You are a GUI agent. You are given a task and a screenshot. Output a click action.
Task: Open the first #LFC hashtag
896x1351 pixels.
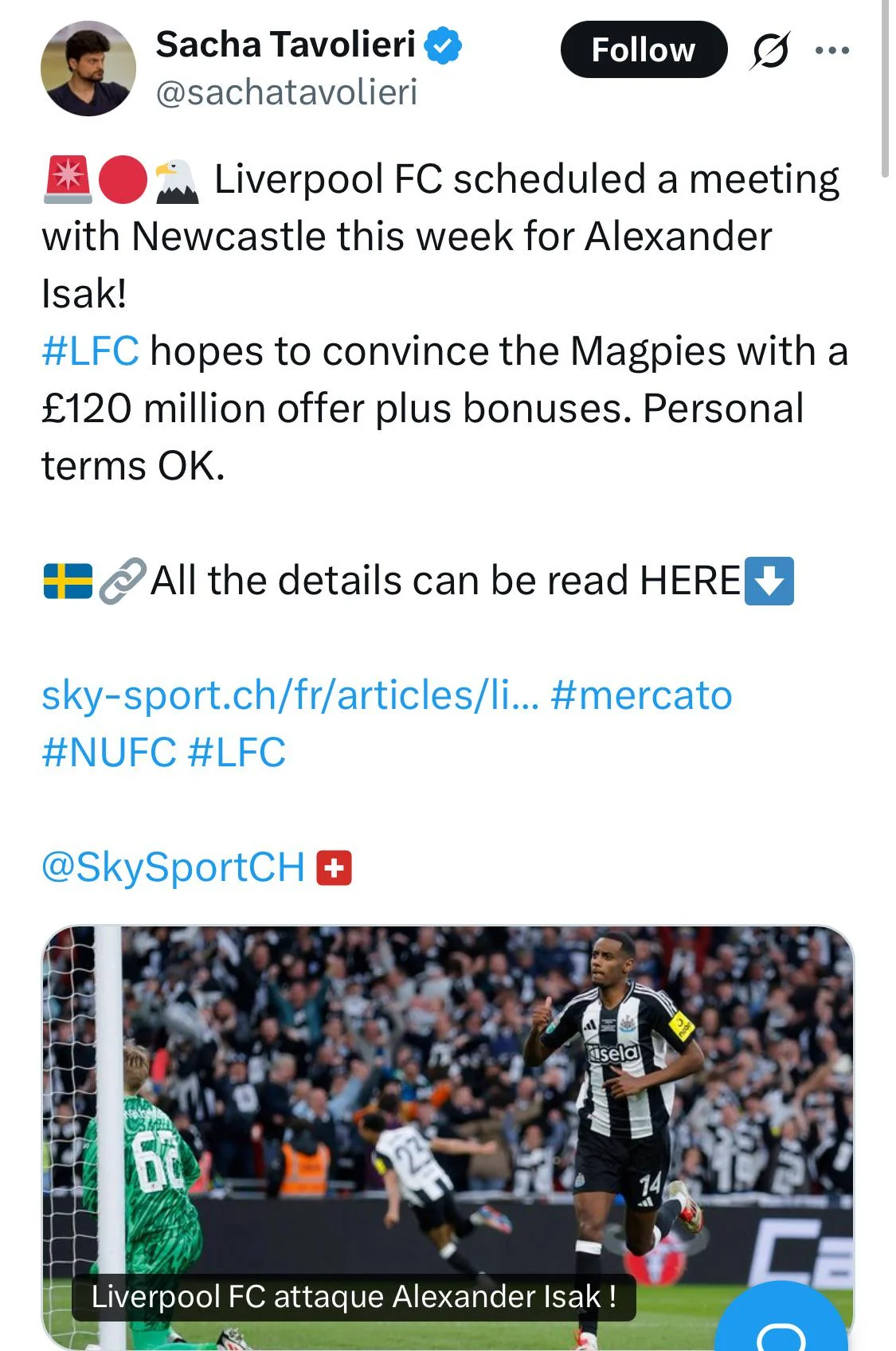[90, 351]
